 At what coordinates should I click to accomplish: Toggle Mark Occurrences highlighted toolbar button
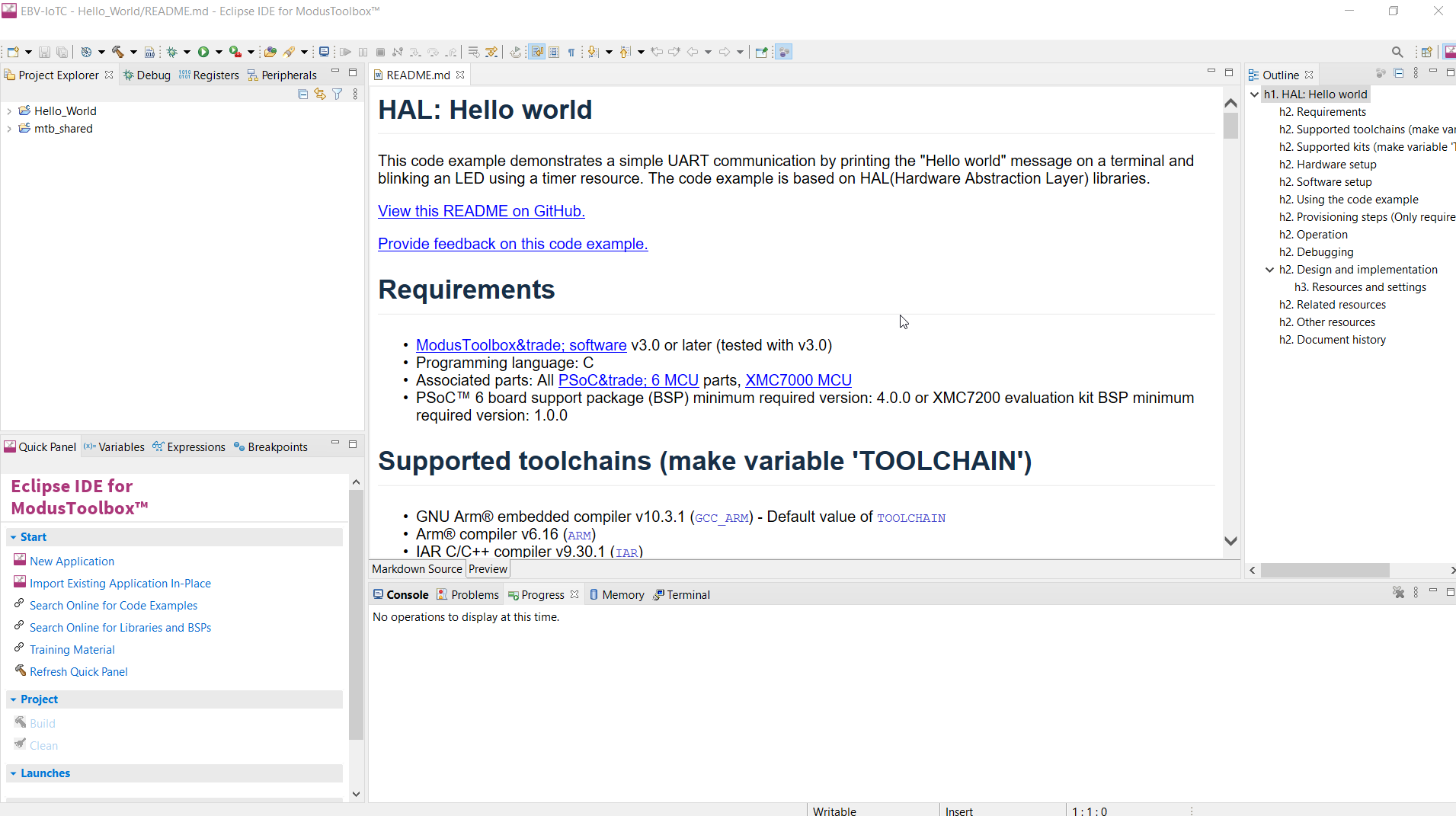point(537,52)
